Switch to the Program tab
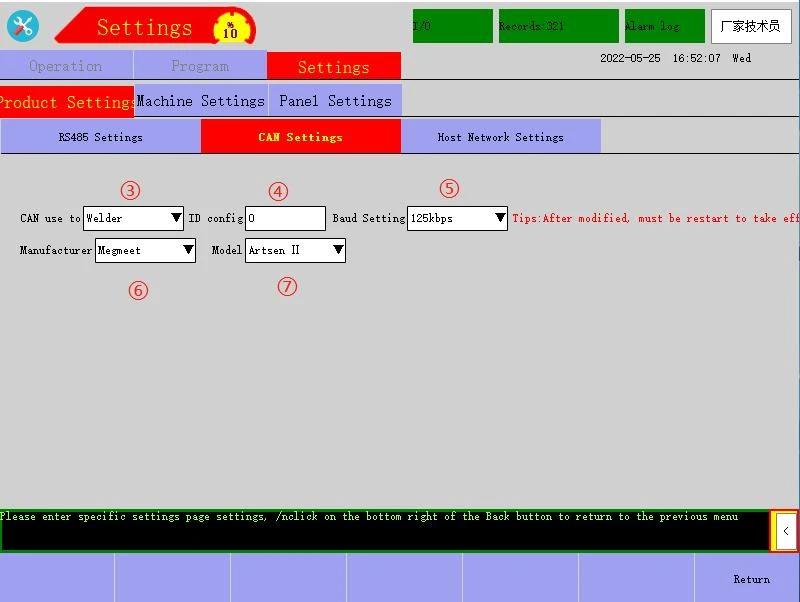Screen dimensions: 800x602 coord(200,66)
